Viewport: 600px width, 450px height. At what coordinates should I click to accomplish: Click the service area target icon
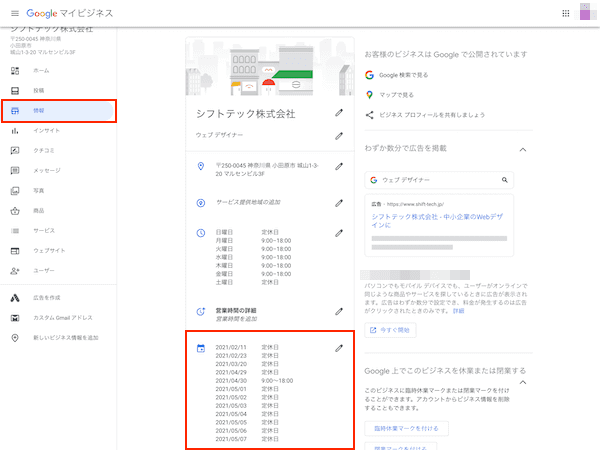tap(201, 203)
